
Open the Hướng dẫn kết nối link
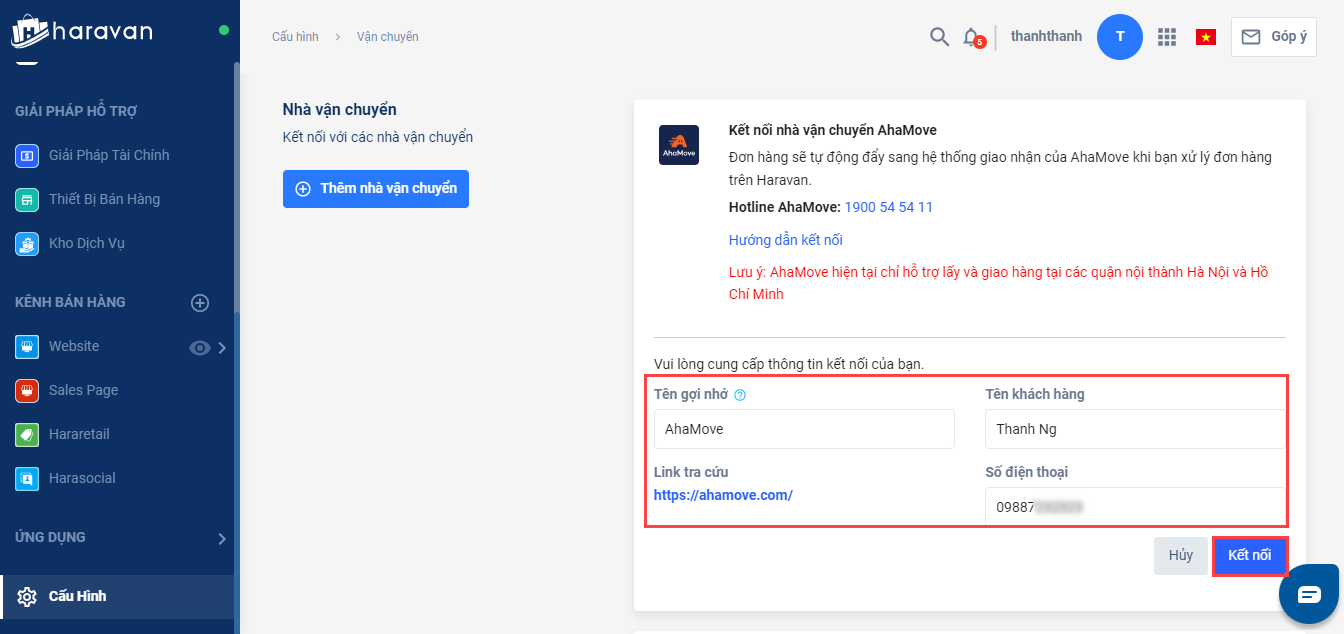[x=786, y=240]
